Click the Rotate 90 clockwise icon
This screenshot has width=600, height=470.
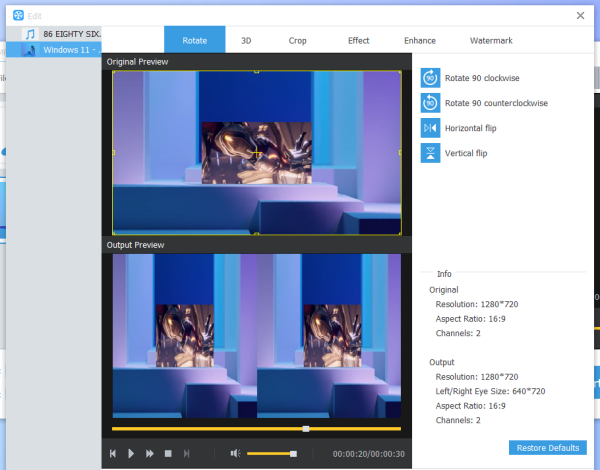click(430, 78)
